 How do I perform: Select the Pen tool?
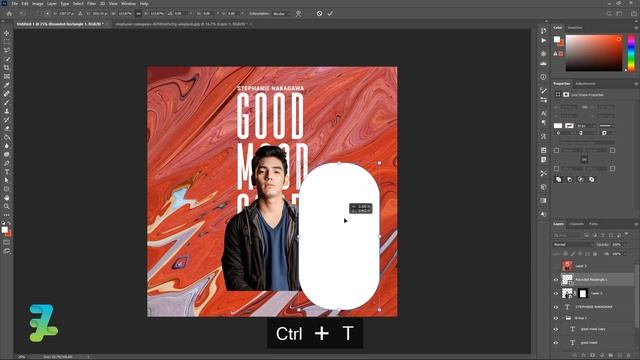(x=7, y=163)
